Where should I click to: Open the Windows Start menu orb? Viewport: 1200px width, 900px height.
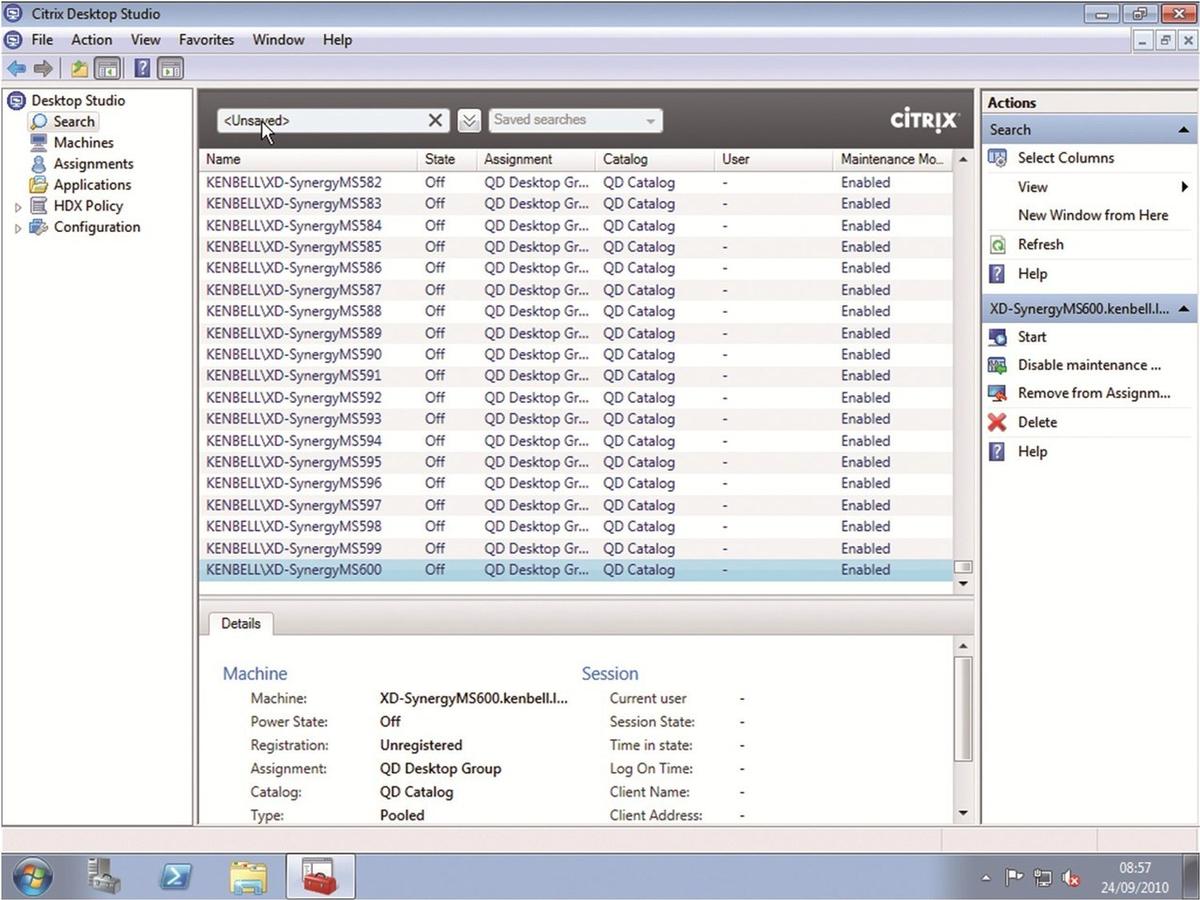tap(33, 878)
